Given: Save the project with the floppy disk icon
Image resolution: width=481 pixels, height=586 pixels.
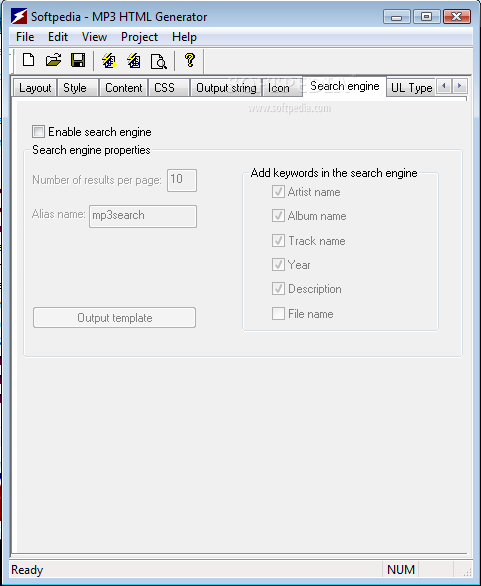Looking at the screenshot, I should (x=78, y=60).
